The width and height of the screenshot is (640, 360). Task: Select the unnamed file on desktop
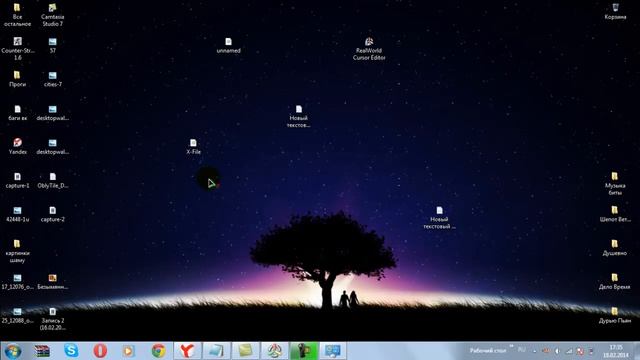coord(229,45)
